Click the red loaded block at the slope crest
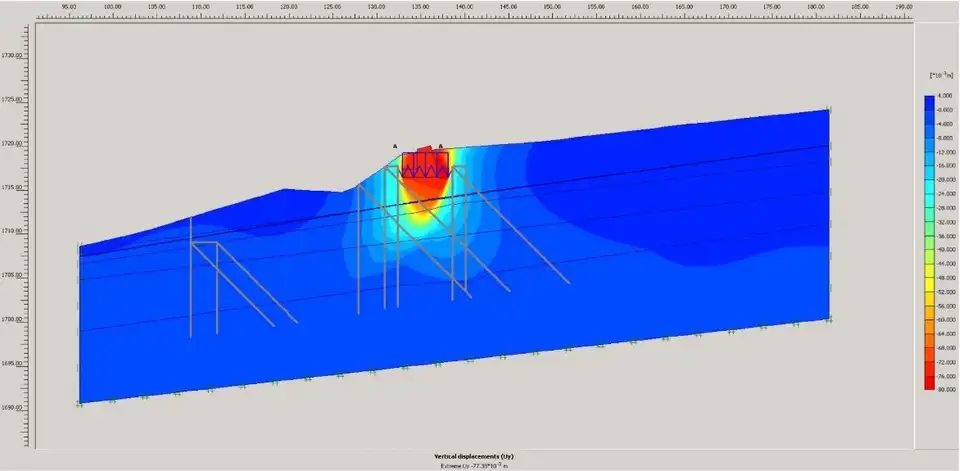Image resolution: width=960 pixels, height=471 pixels. point(425,164)
